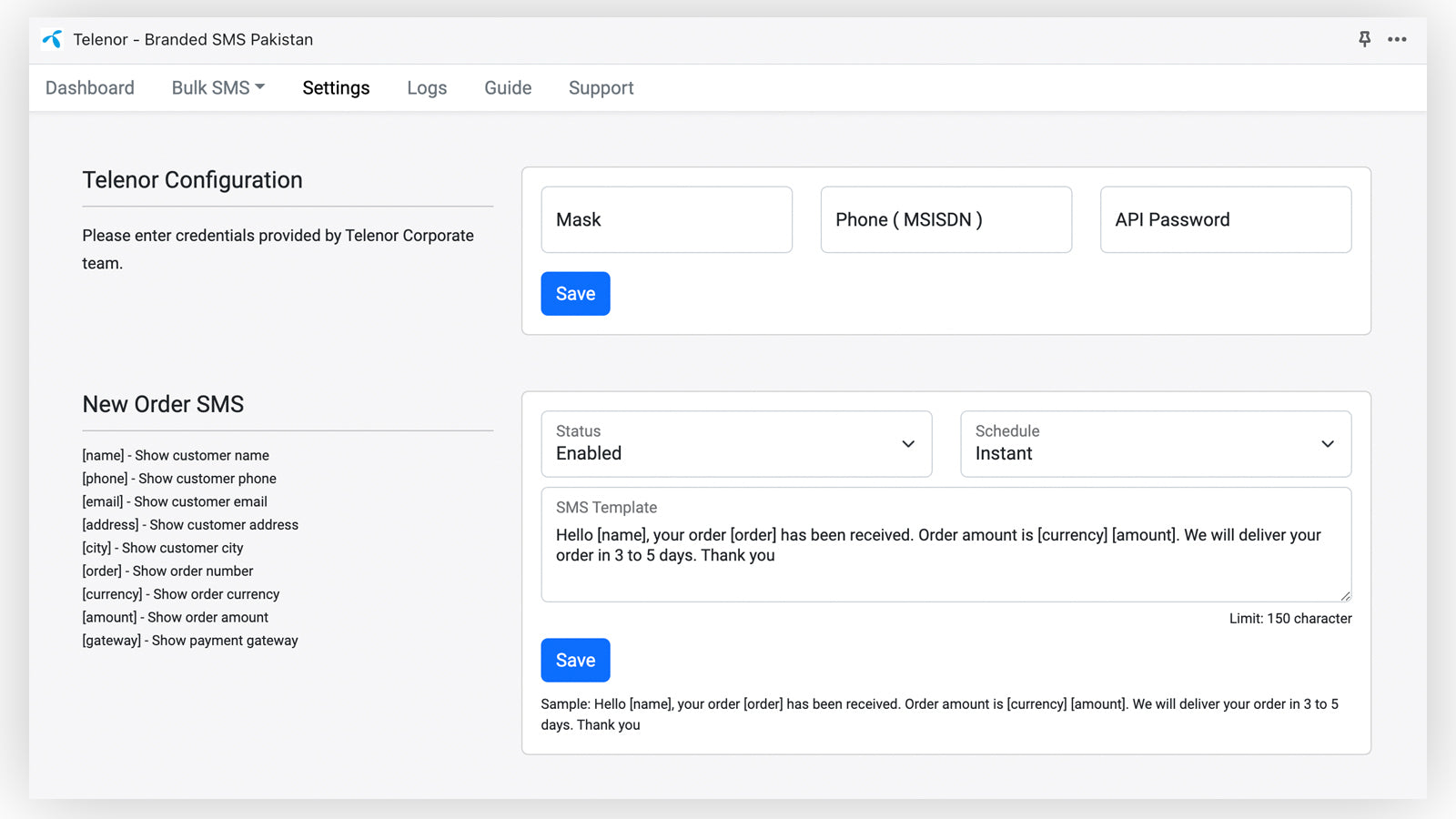The height and width of the screenshot is (819, 1456).
Task: Navigate to the Support tab
Action: coord(601,88)
